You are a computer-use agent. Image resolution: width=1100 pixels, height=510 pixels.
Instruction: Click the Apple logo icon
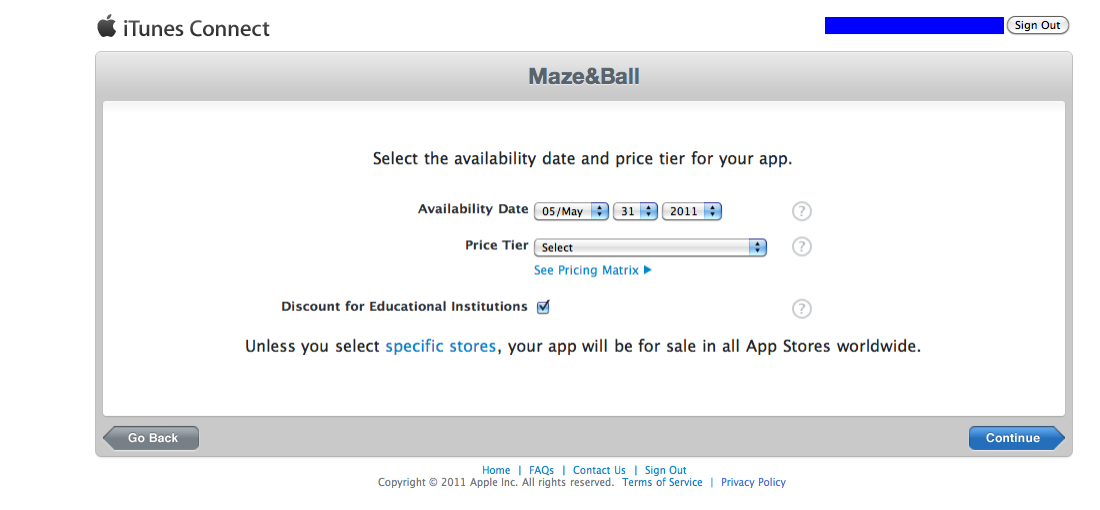[x=107, y=26]
